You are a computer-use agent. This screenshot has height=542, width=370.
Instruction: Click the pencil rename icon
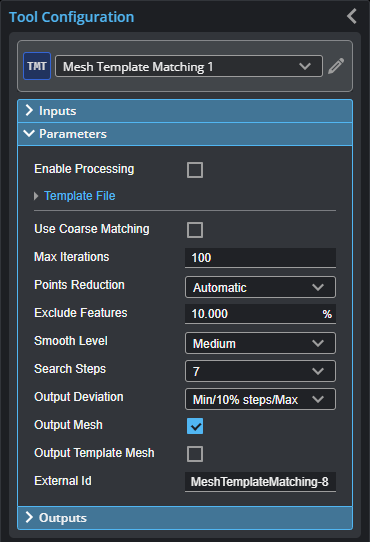[x=336, y=66]
